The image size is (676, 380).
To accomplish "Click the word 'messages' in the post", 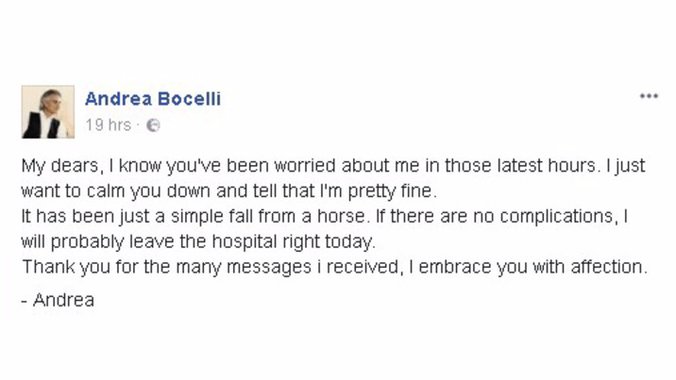I will 269,268.
